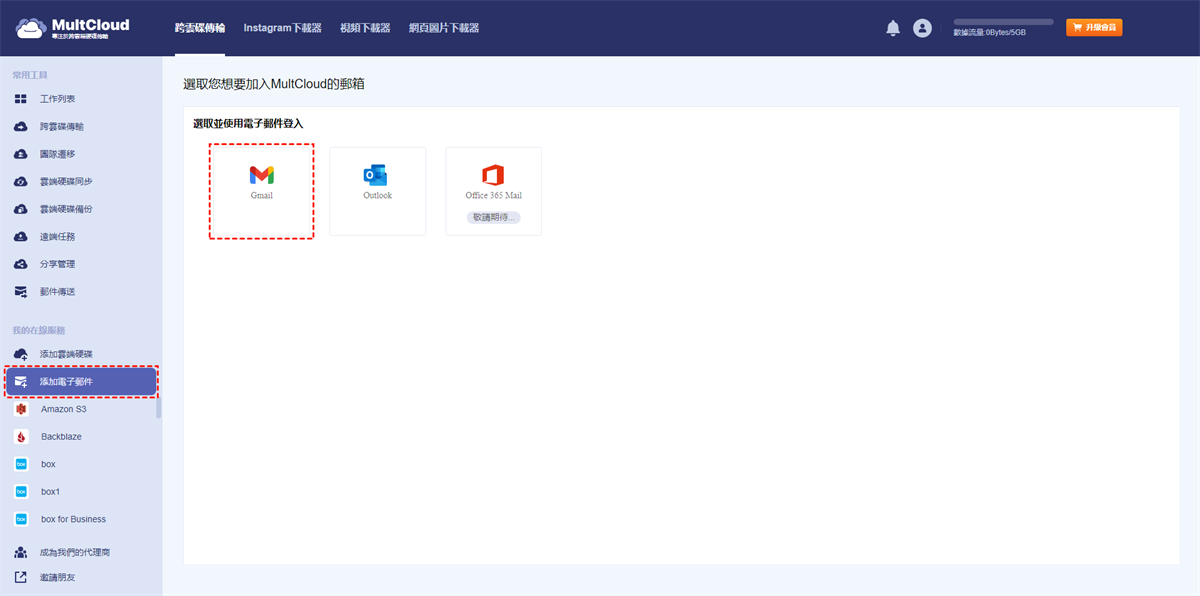Switch to the 跨雲碟傳輸 tab
This screenshot has width=1200, height=596.
(x=200, y=28)
